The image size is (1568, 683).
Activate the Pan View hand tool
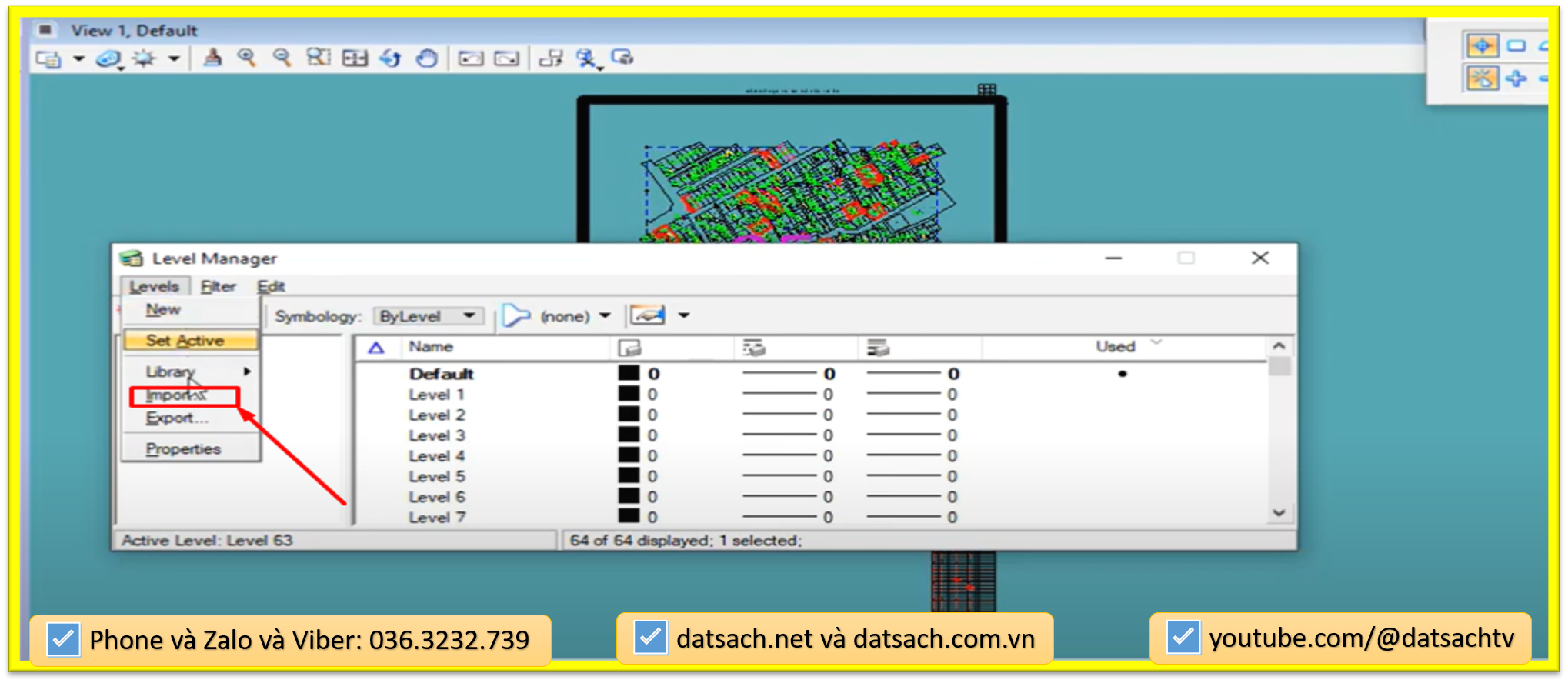point(427,58)
